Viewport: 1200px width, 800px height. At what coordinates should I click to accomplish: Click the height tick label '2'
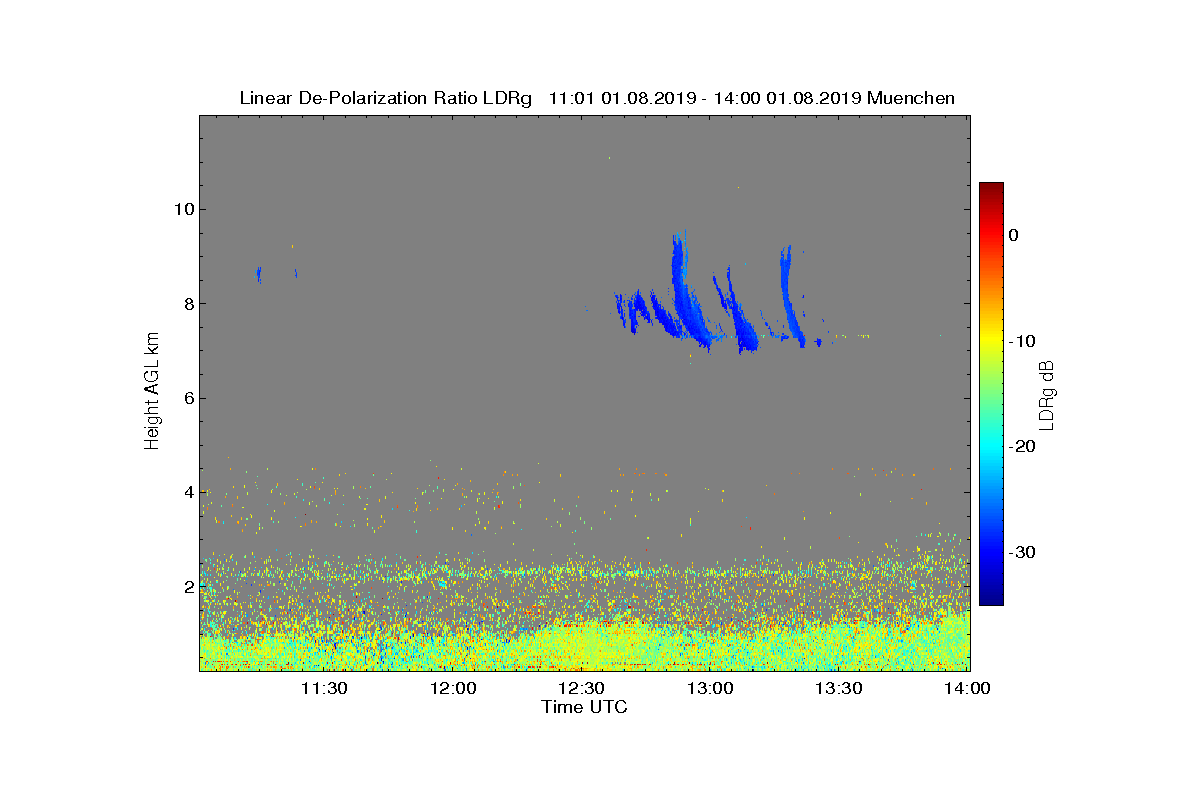click(x=188, y=586)
